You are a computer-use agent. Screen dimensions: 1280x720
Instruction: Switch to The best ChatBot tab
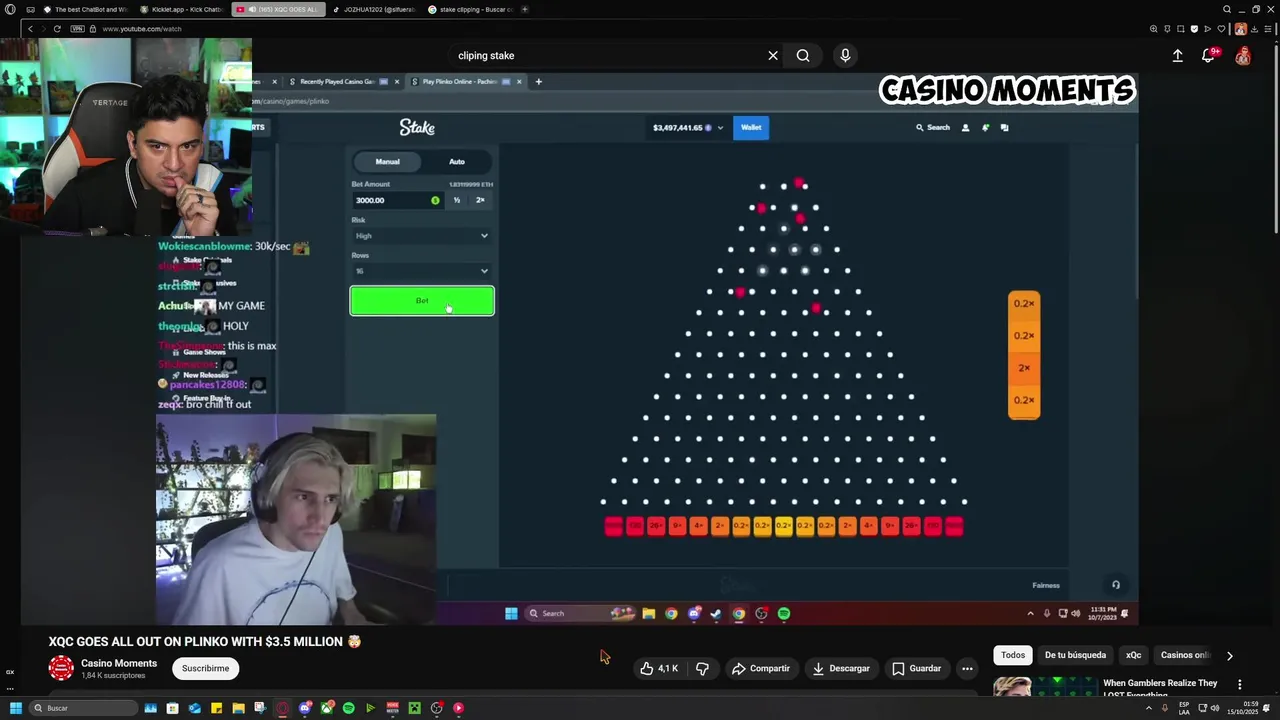(85, 9)
